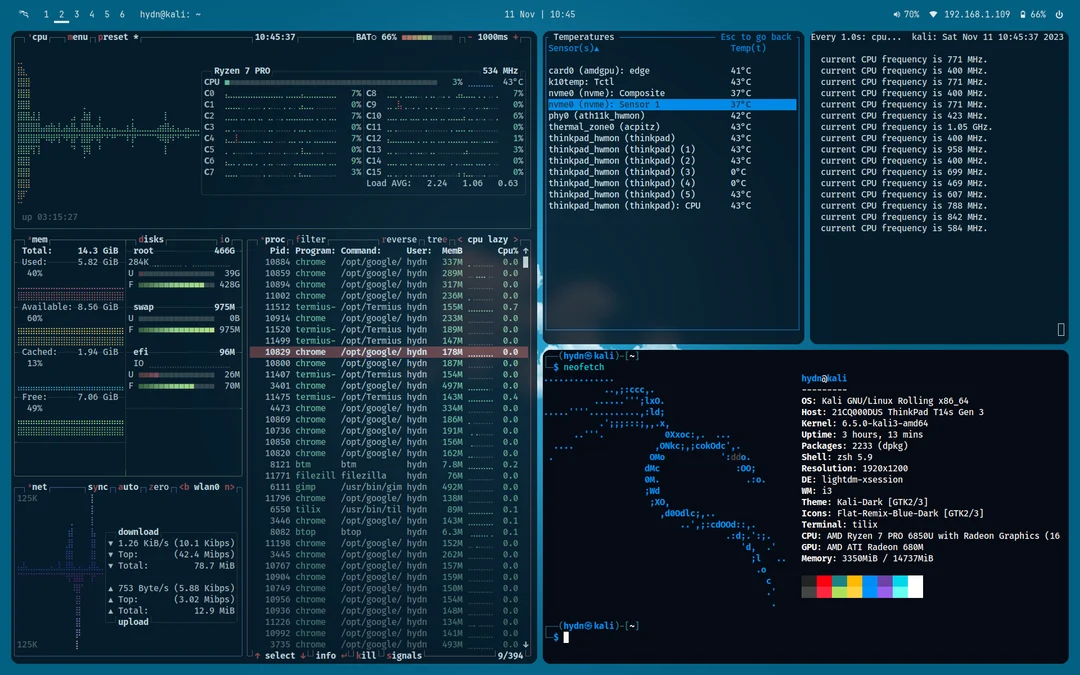Screen dimensions: 1080x675
Task: Click the > arrow next to cpu lazy sorting
Action: click(x=517, y=239)
